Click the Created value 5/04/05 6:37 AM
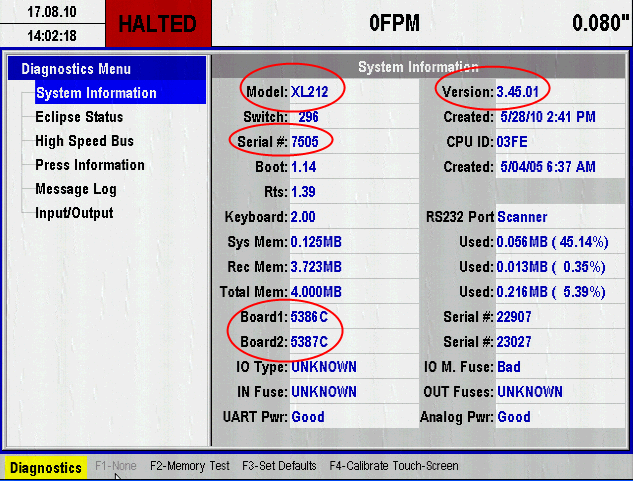The image size is (633, 481). tap(548, 167)
